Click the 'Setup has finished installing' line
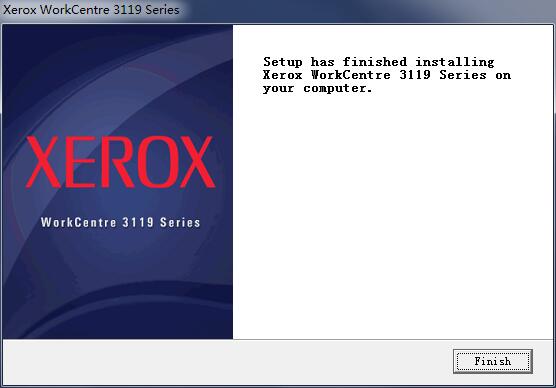The width and height of the screenshot is (556, 388). point(378,62)
